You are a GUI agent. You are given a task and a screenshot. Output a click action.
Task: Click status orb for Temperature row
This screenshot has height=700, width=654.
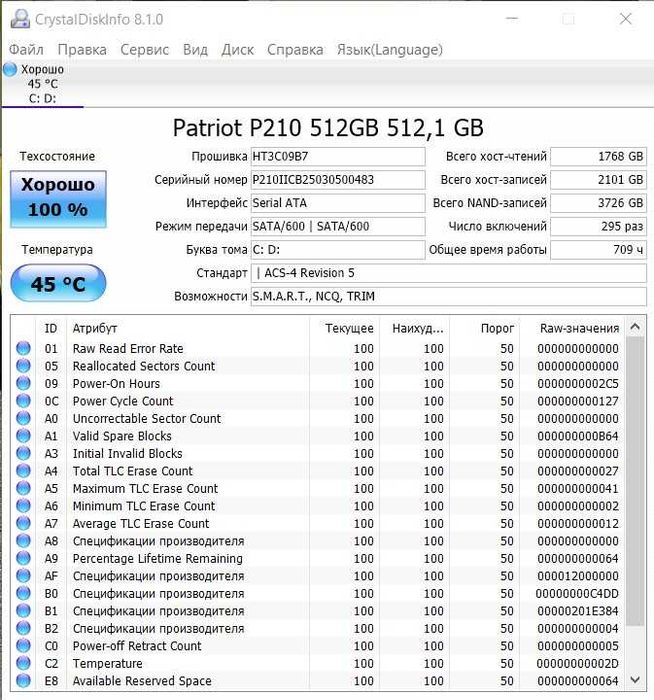click(x=23, y=663)
